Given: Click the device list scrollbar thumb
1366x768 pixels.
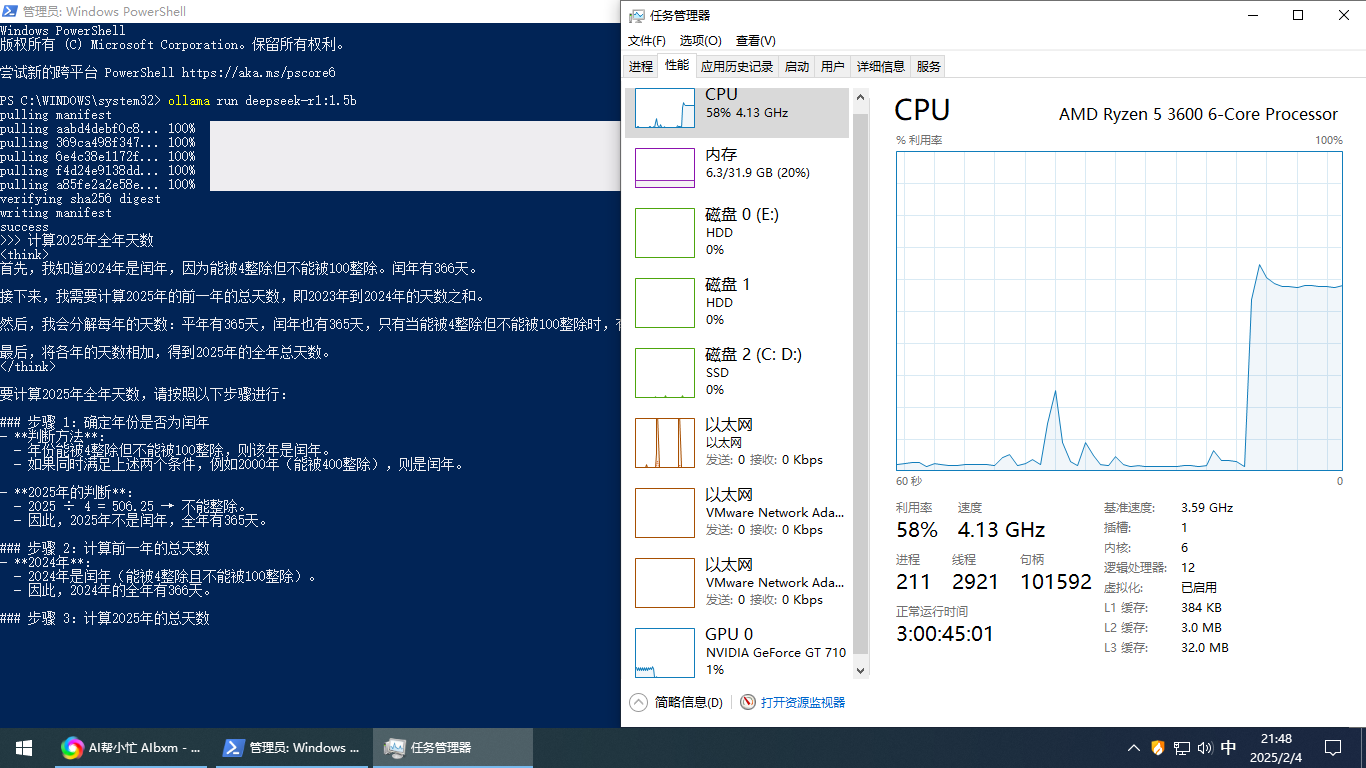Looking at the screenshot, I should tap(860, 385).
